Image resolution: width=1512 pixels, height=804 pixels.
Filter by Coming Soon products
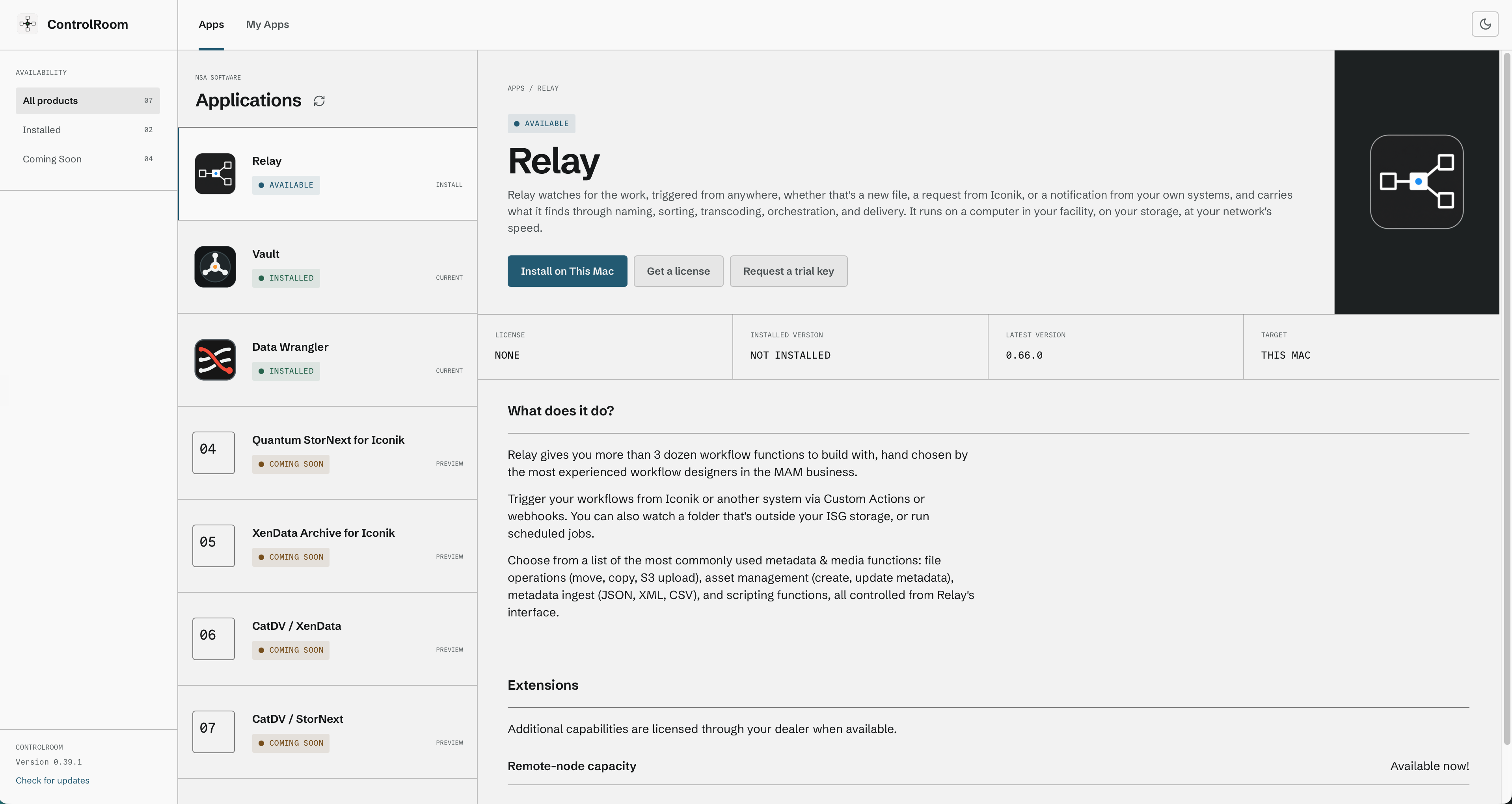pyautogui.click(x=88, y=159)
